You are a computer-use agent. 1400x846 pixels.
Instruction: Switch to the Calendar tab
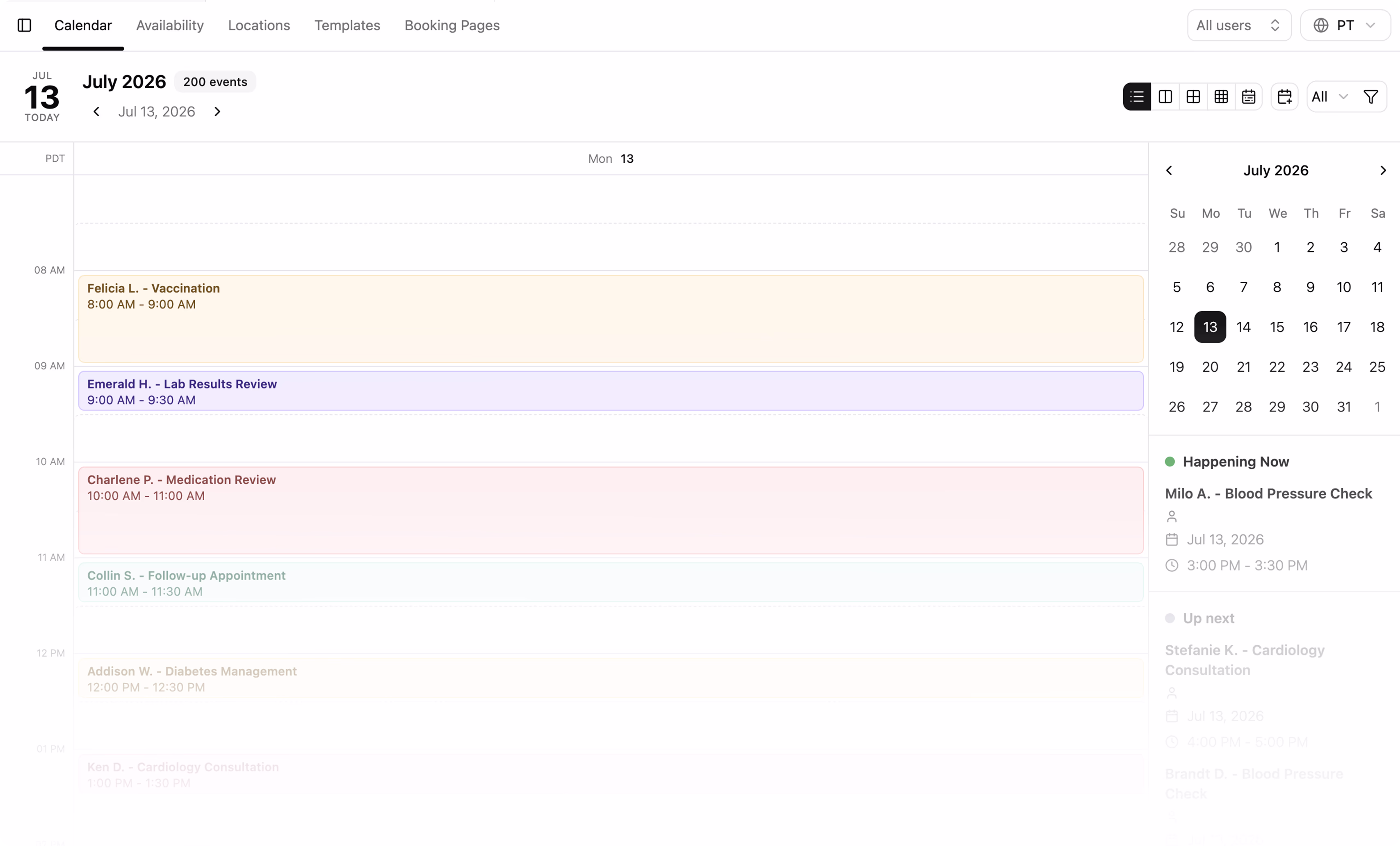83,25
